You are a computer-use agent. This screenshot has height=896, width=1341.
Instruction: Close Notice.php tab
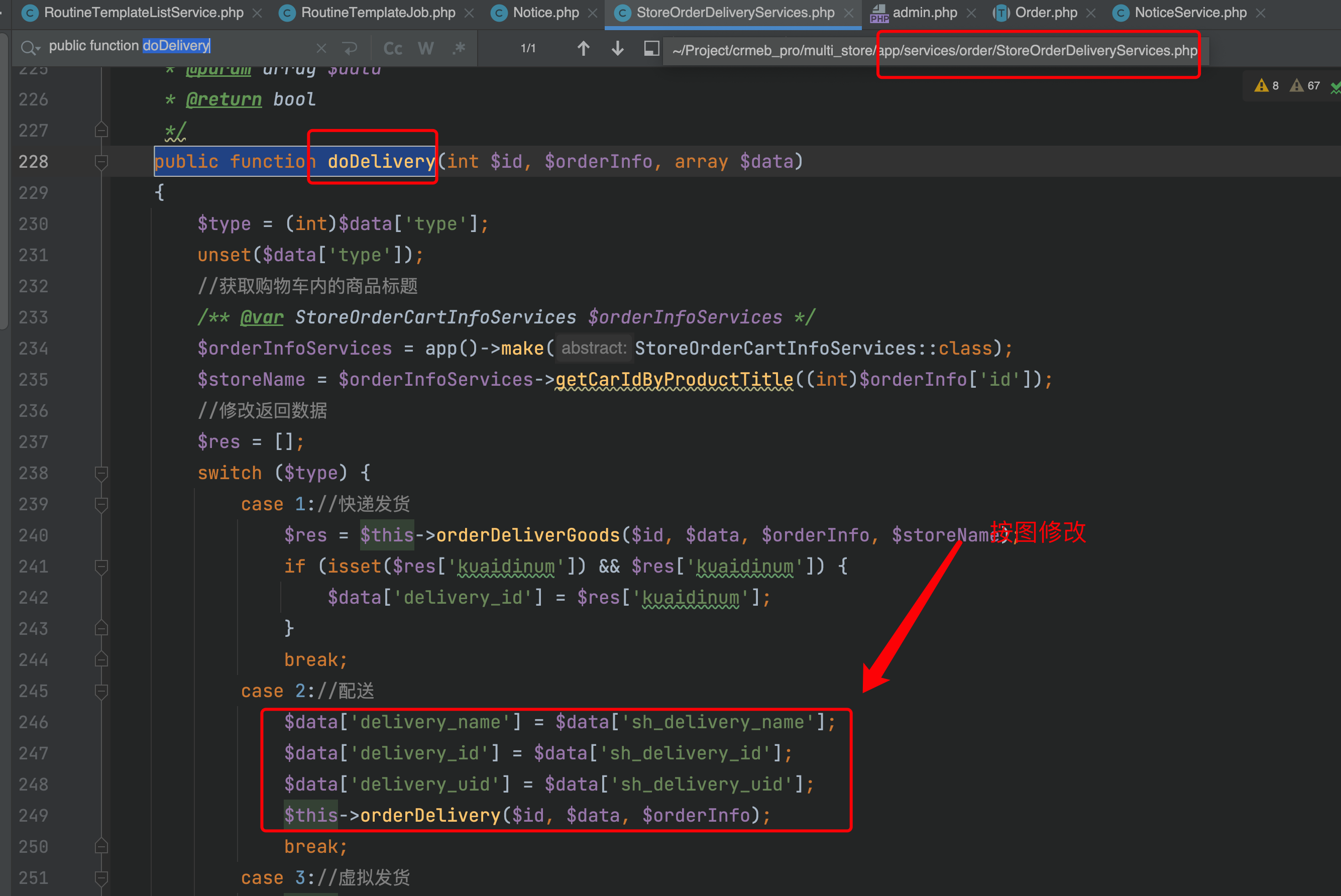[x=593, y=13]
